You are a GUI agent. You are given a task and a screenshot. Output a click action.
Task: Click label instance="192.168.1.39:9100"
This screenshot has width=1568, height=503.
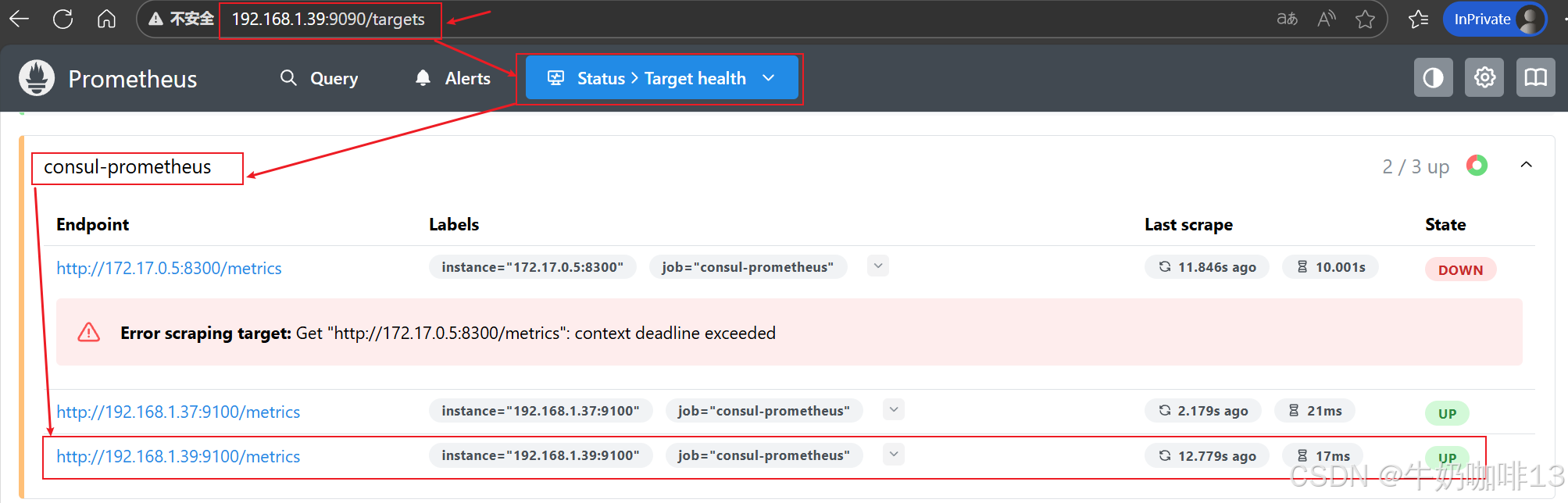point(541,455)
